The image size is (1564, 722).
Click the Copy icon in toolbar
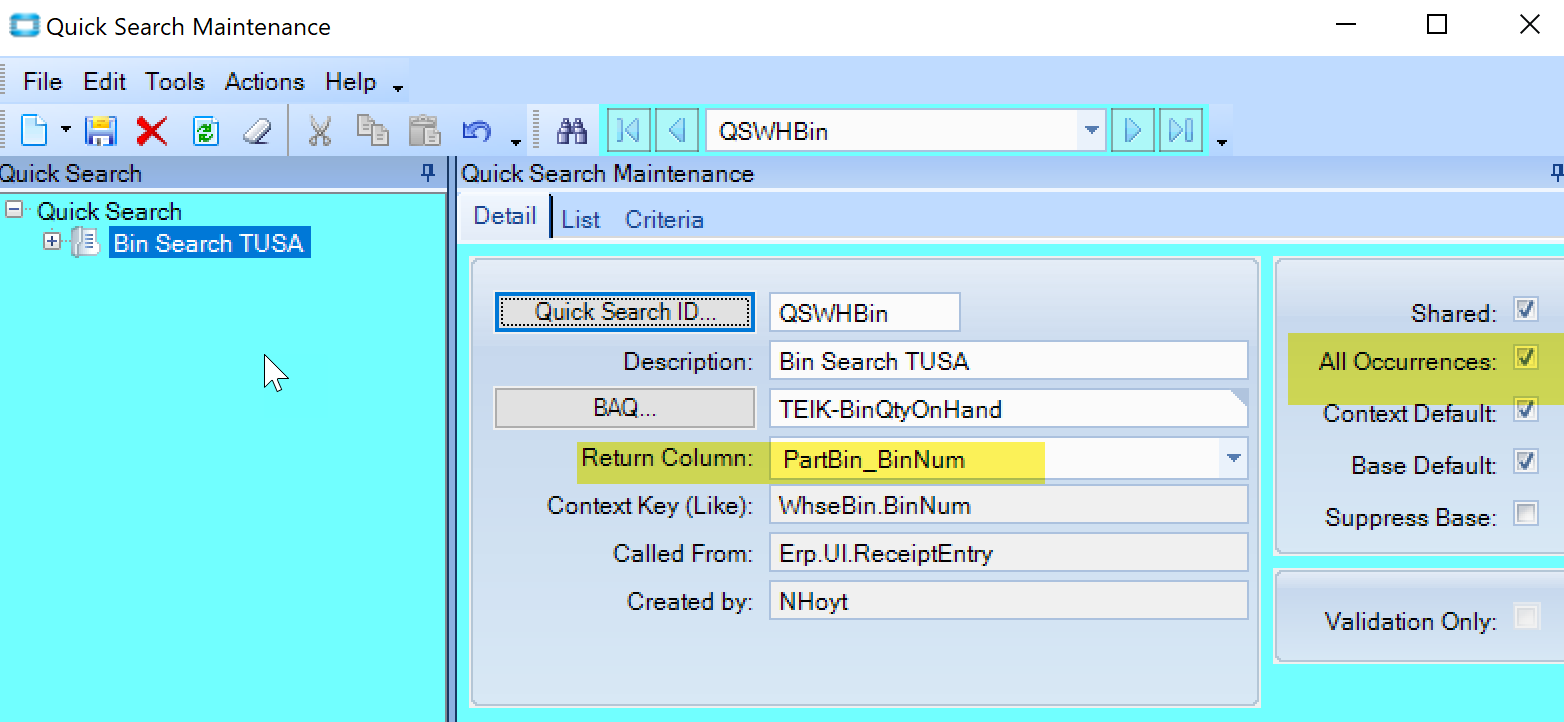click(x=373, y=131)
